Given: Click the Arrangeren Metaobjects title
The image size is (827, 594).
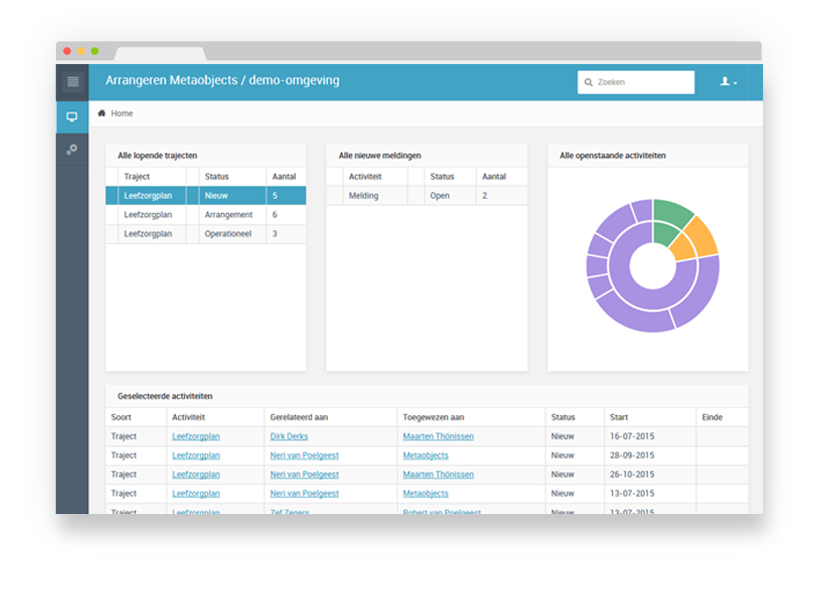Looking at the screenshot, I should (222, 80).
